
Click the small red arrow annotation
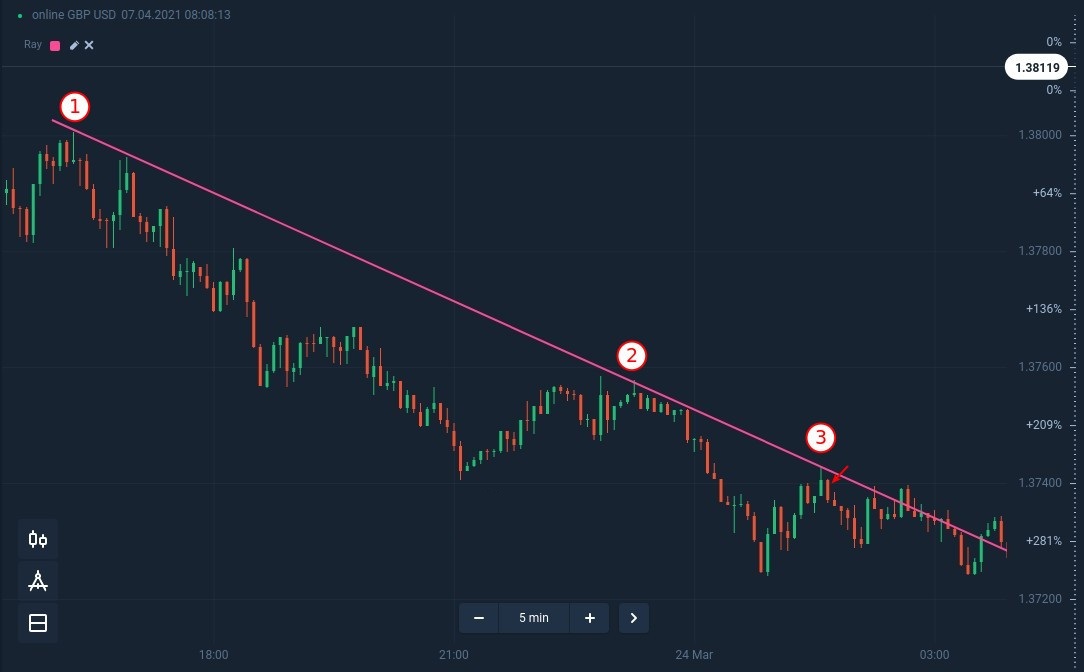840,473
